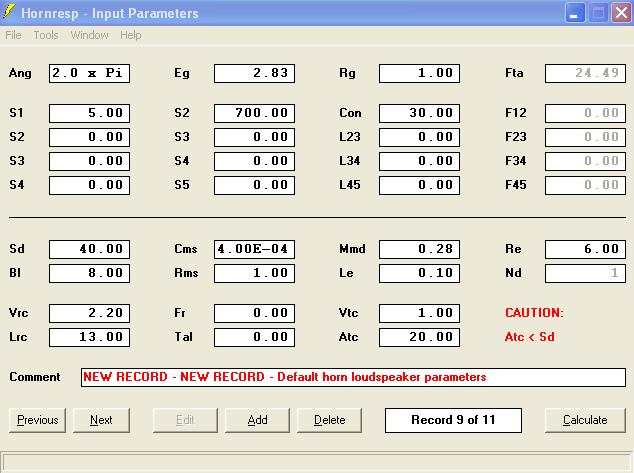This screenshot has width=634, height=473.
Task: Click the F34 field
Action: click(585, 161)
